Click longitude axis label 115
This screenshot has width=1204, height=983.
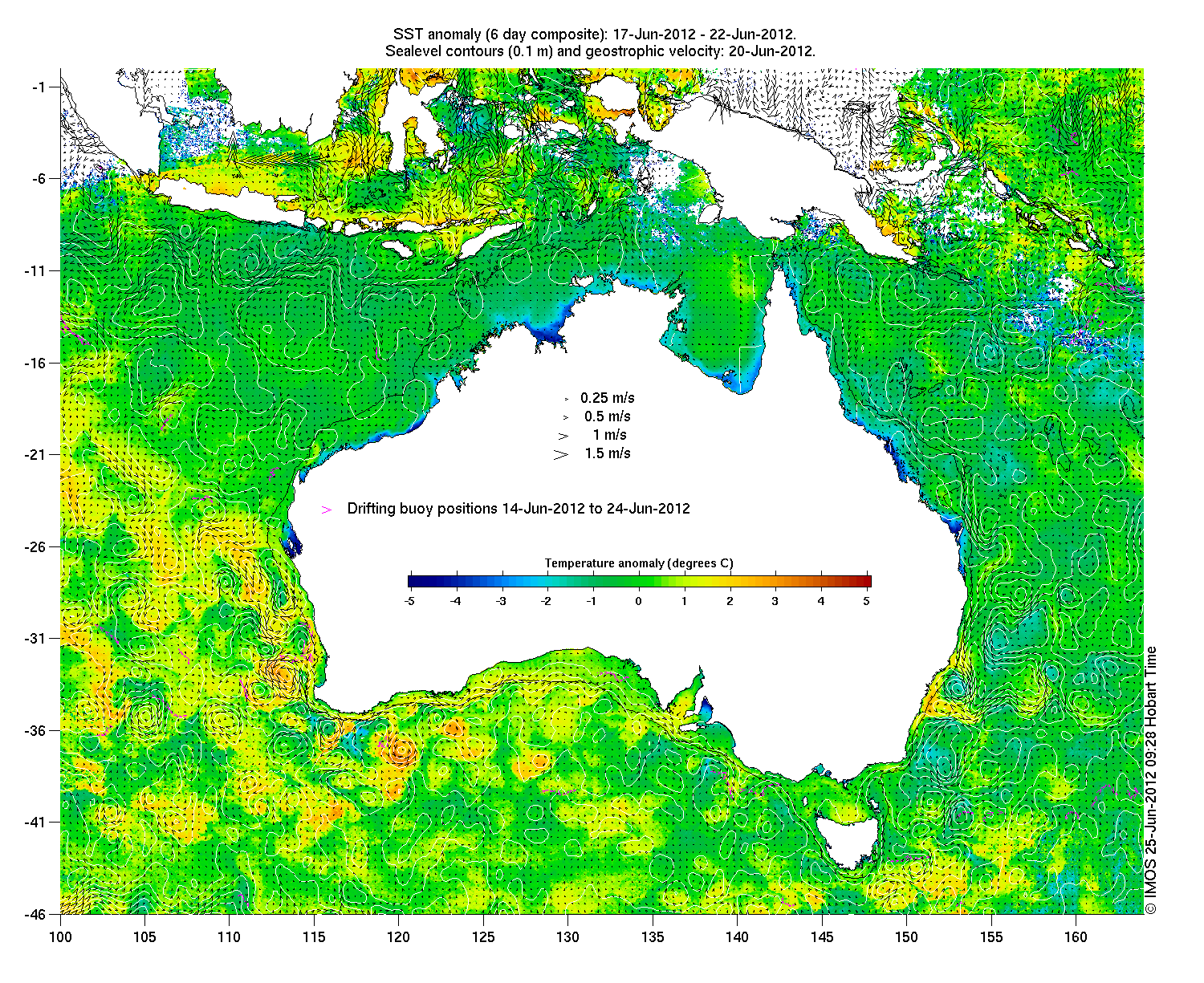pos(314,937)
